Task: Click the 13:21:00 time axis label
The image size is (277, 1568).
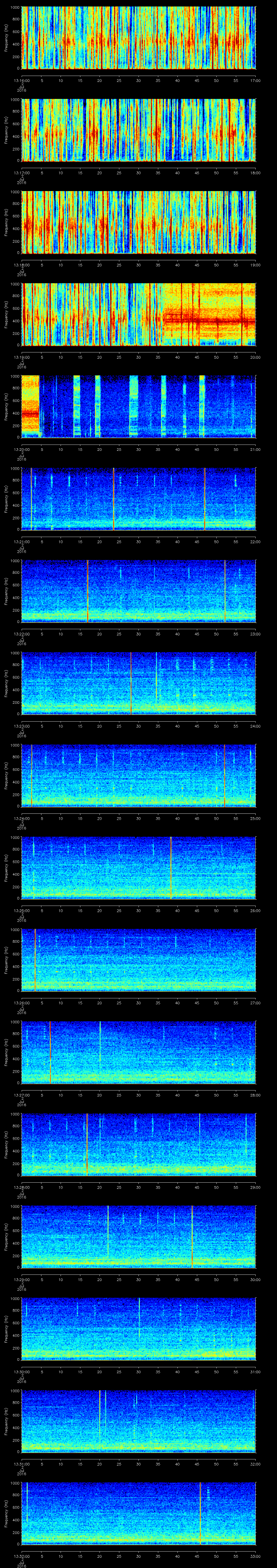Action: pyautogui.click(x=21, y=542)
